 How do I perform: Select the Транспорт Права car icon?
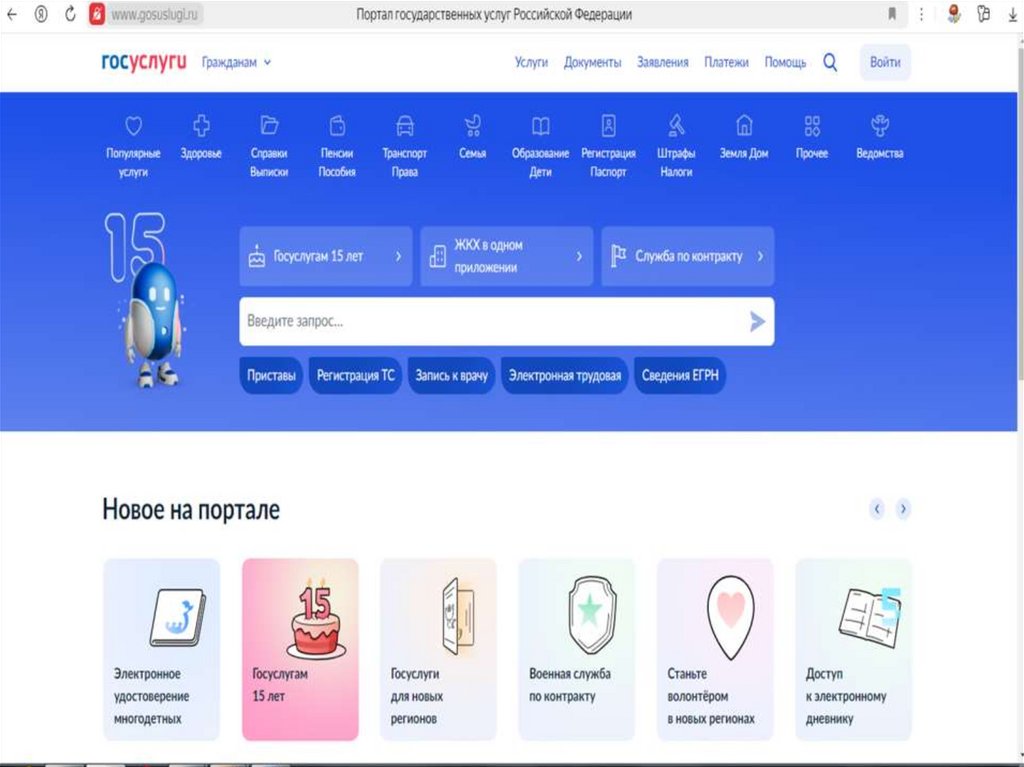point(405,125)
